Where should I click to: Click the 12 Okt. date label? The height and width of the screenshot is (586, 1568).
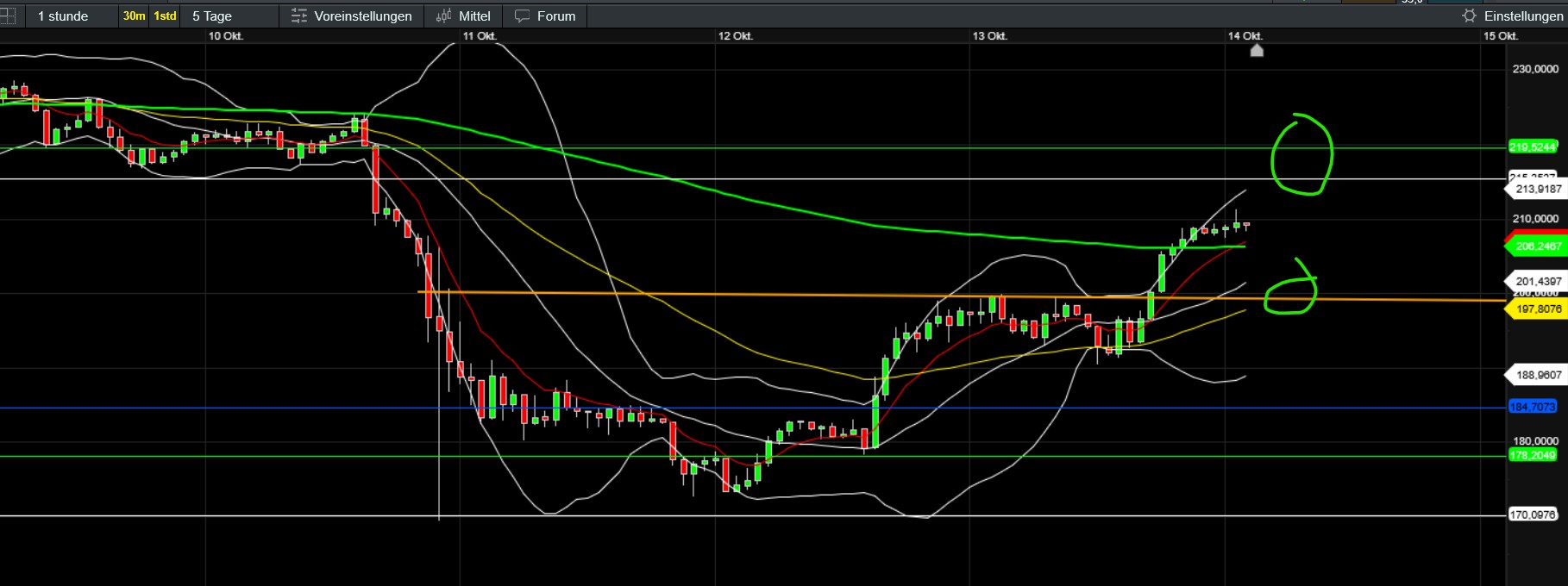[736, 36]
